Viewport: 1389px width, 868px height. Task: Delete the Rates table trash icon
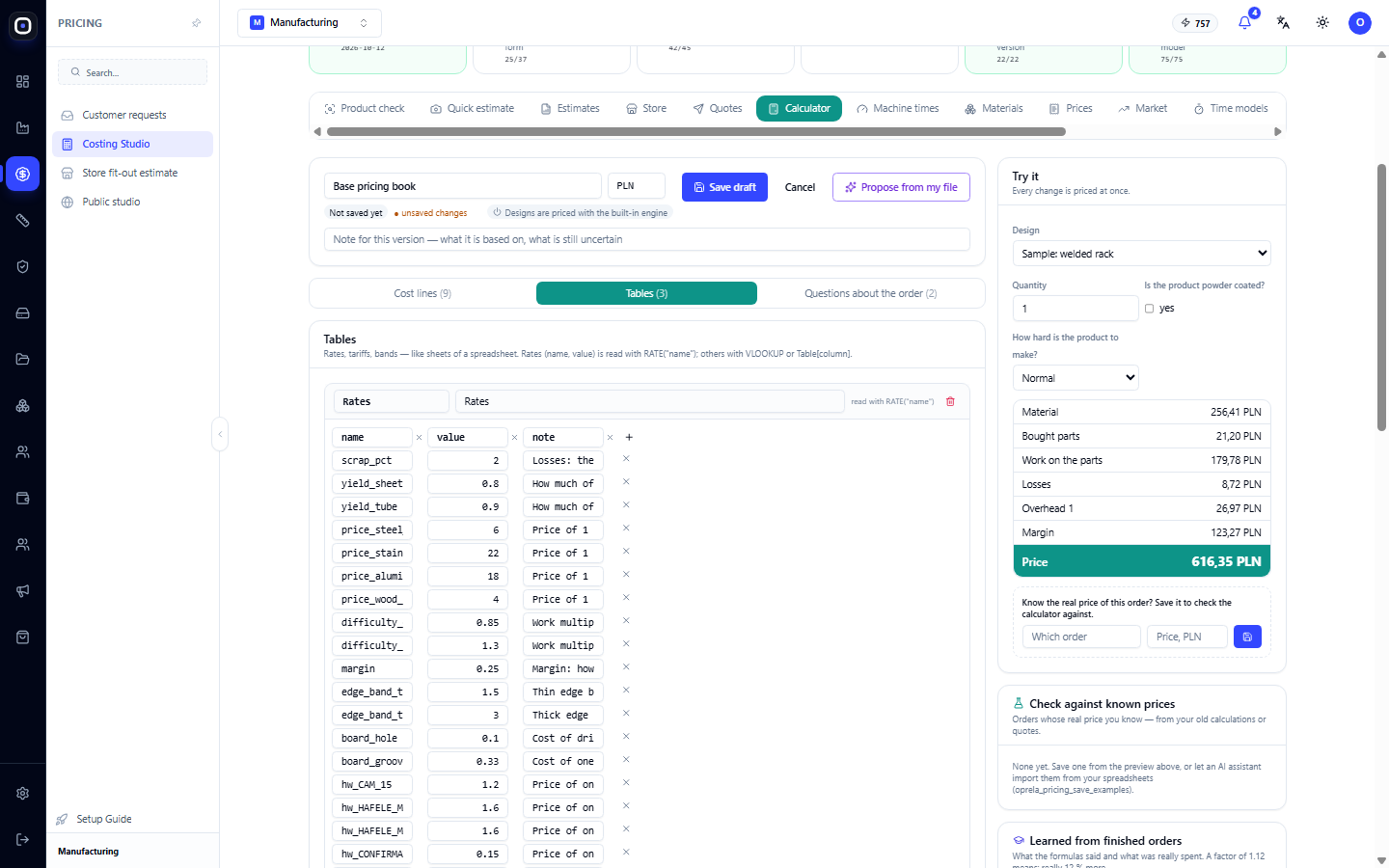950,401
